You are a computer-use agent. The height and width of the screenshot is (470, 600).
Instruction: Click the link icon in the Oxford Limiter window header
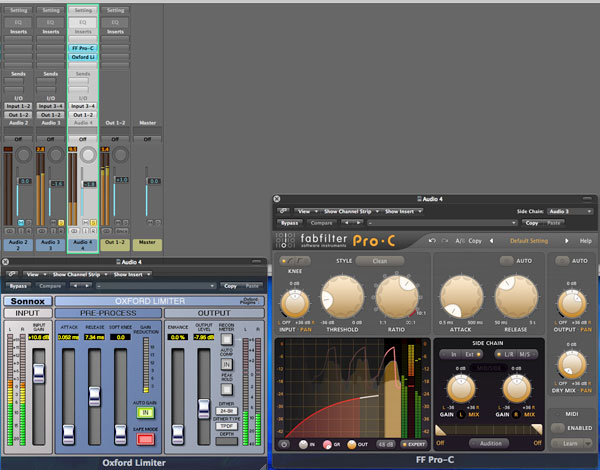tap(12, 274)
